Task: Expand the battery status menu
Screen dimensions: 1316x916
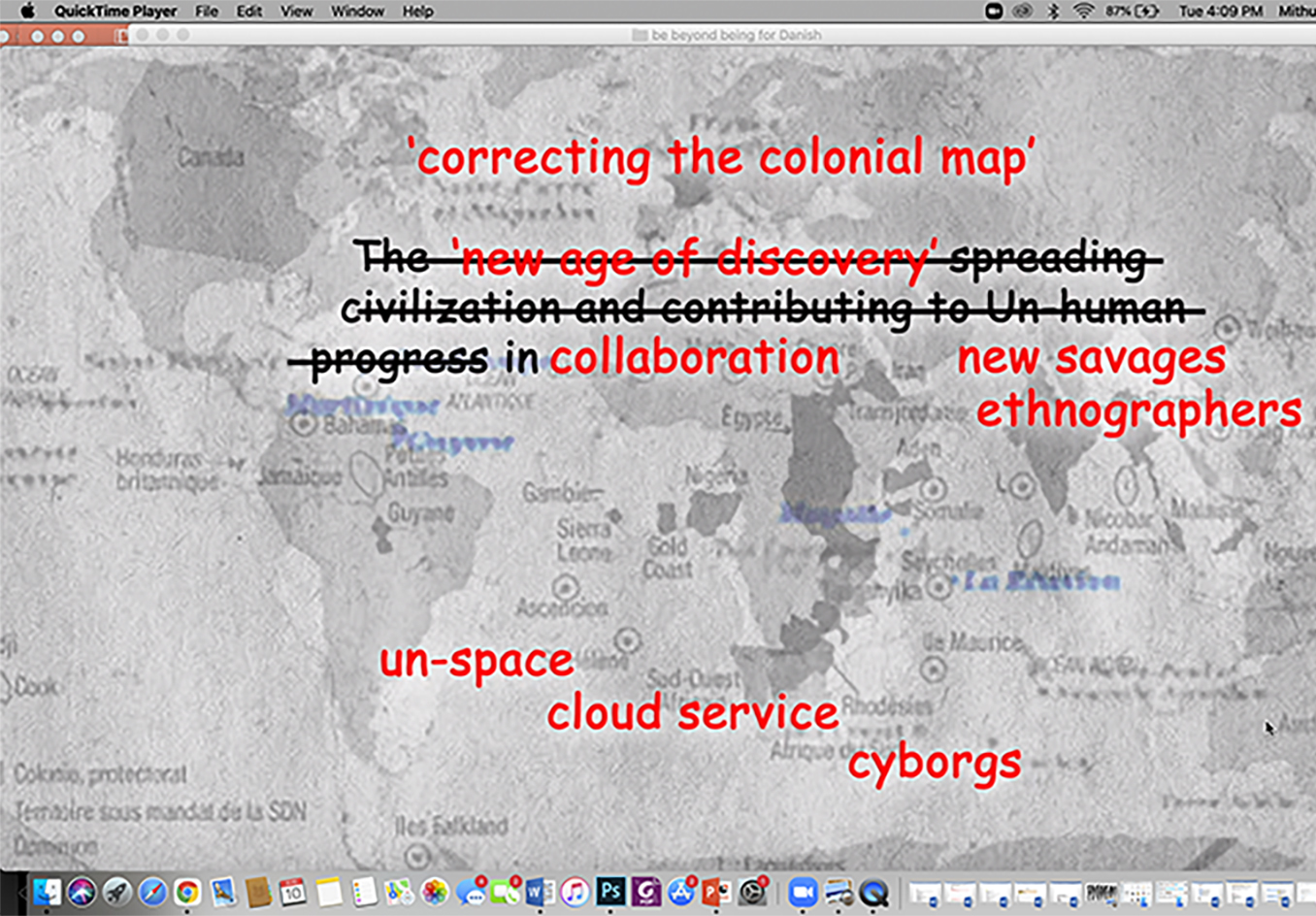Action: coord(1133,12)
